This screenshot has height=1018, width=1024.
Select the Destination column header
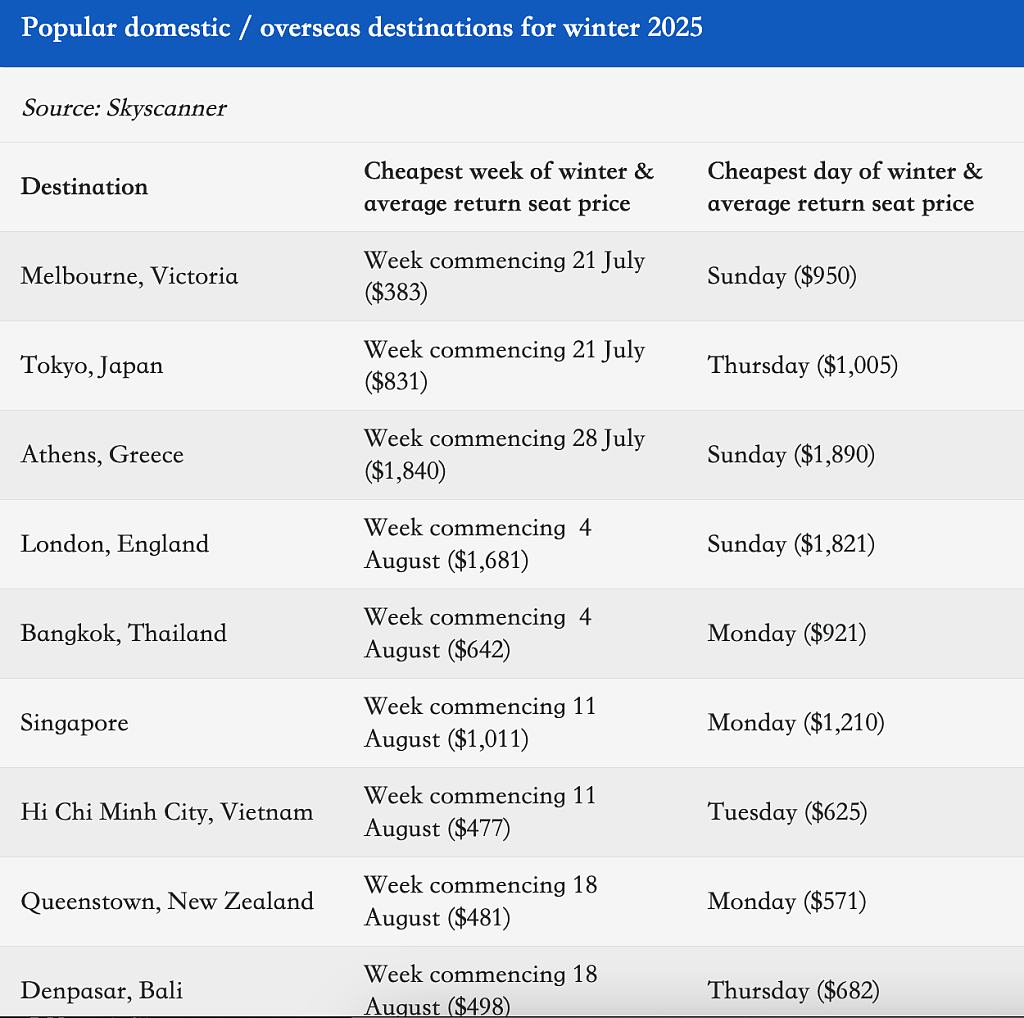click(x=84, y=187)
